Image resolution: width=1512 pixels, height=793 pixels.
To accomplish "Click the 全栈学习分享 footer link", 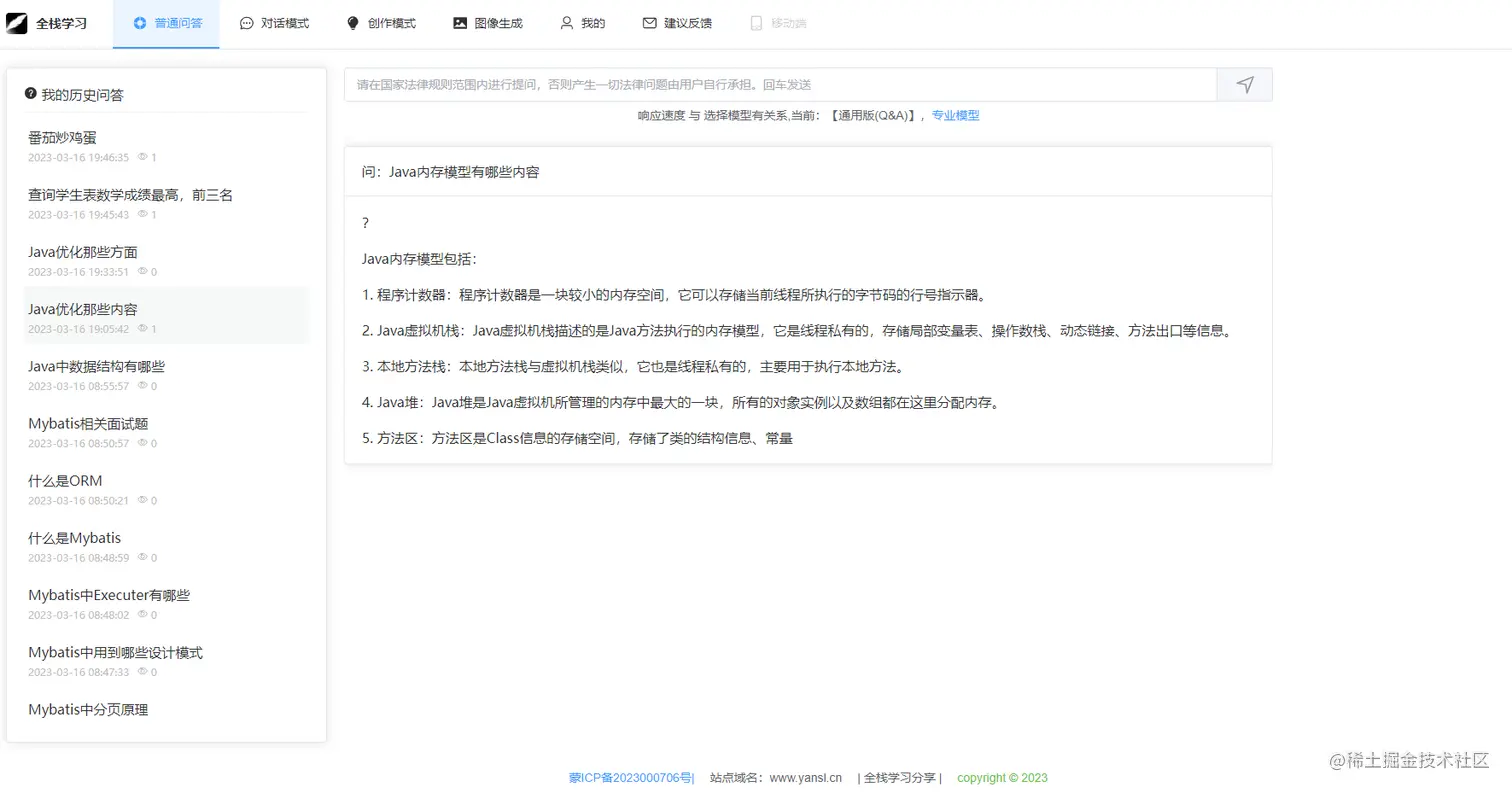I will click(x=900, y=777).
